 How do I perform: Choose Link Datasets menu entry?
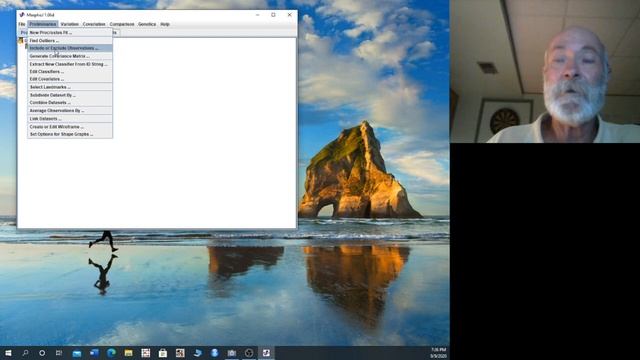pyautogui.click(x=70, y=119)
